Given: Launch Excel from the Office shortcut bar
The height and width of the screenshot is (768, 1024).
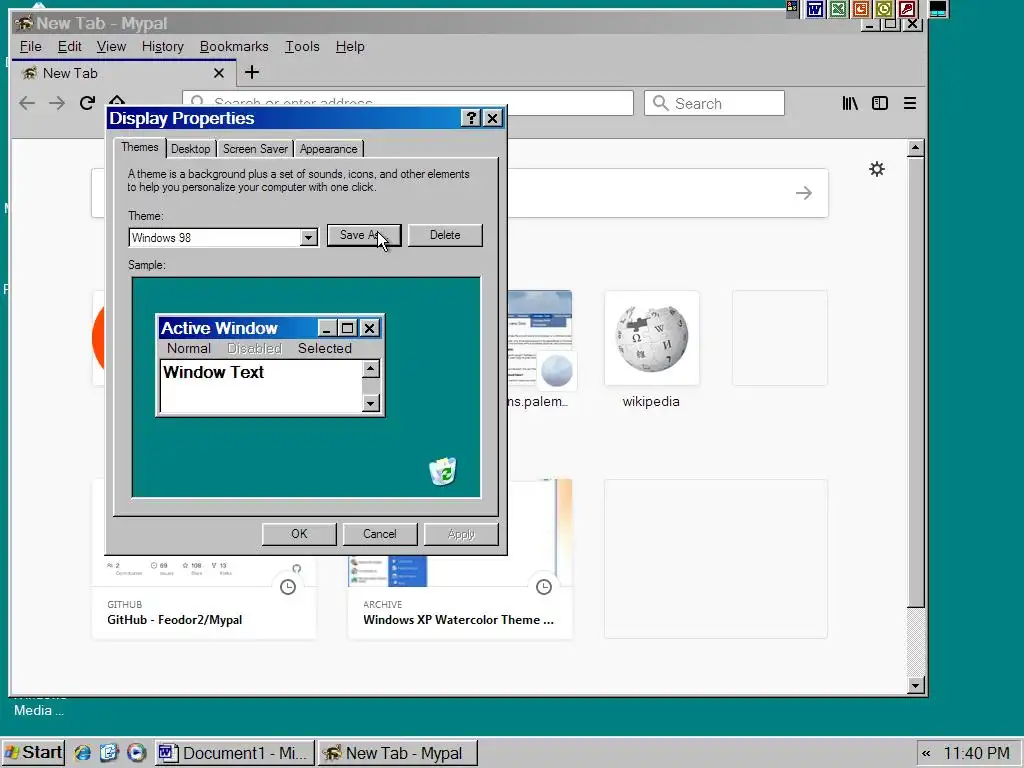Looking at the screenshot, I should pyautogui.click(x=838, y=9).
